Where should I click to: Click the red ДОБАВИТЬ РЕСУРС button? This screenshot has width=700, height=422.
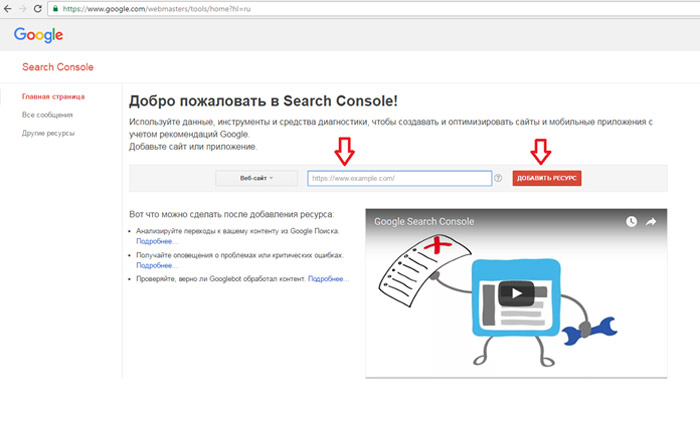(x=547, y=178)
